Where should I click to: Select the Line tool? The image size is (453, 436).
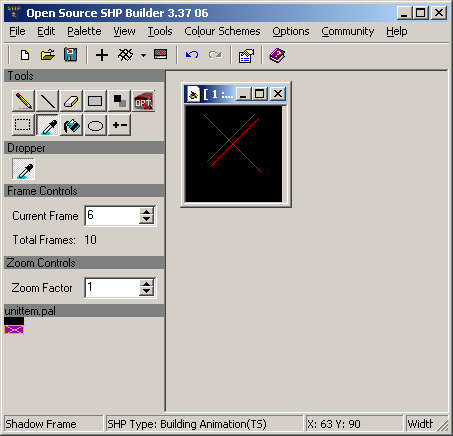pos(48,101)
